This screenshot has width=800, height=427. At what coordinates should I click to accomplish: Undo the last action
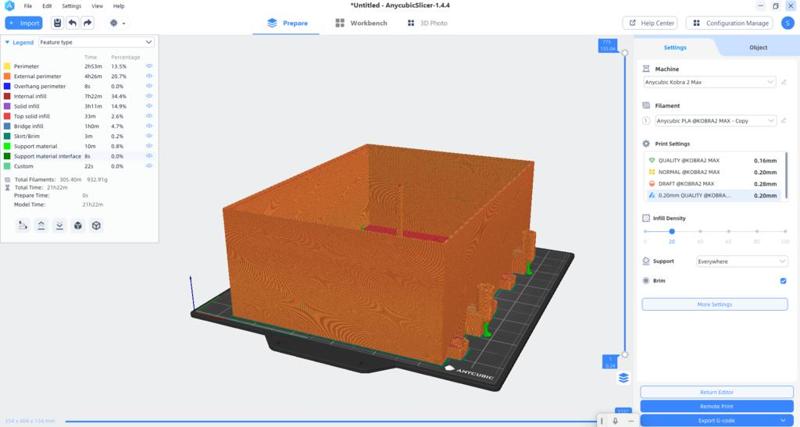[72, 23]
